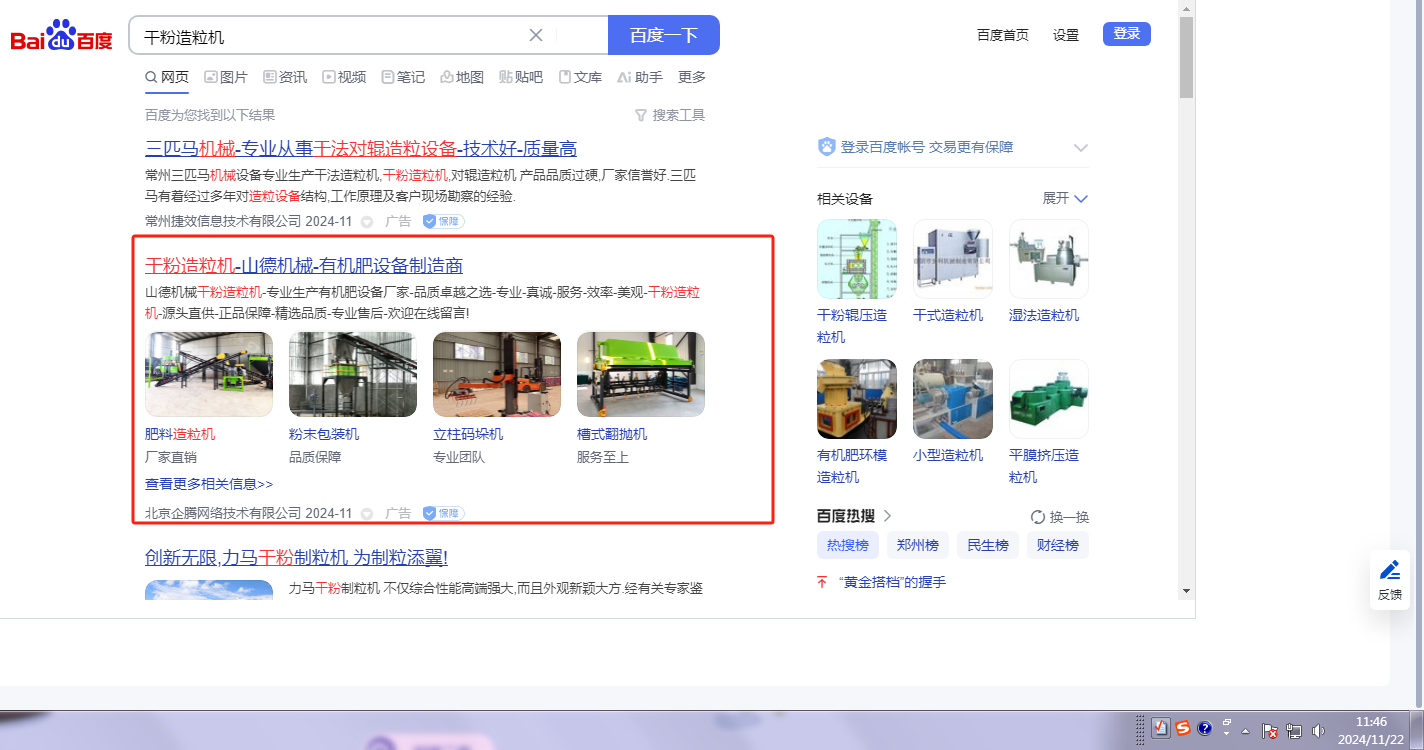Open 设置 in the top bar
The height and width of the screenshot is (750, 1424).
coord(1066,35)
